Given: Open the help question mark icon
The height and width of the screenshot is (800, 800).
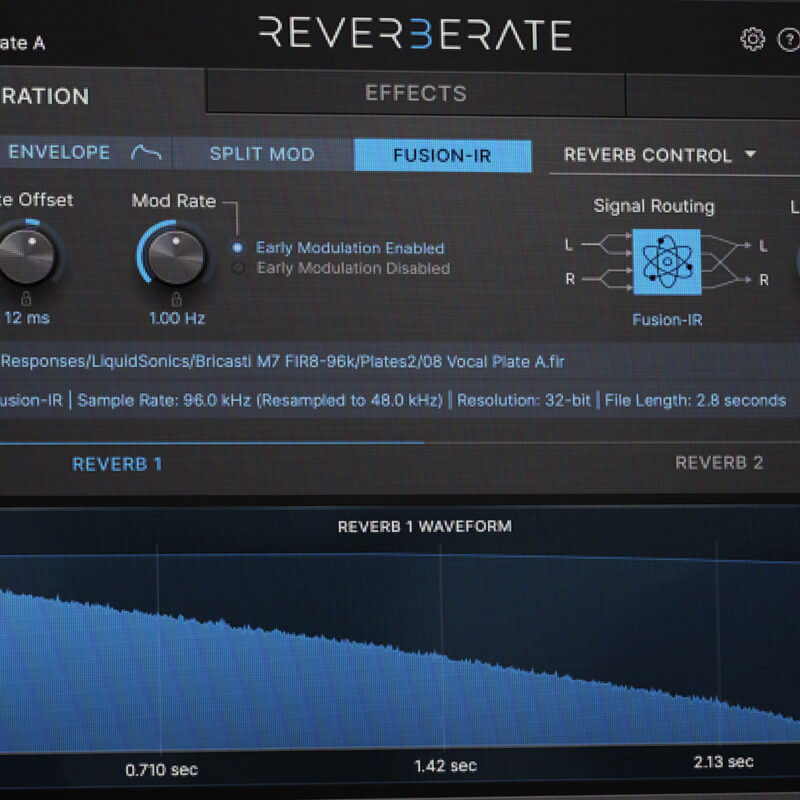Looking at the screenshot, I should point(788,40).
